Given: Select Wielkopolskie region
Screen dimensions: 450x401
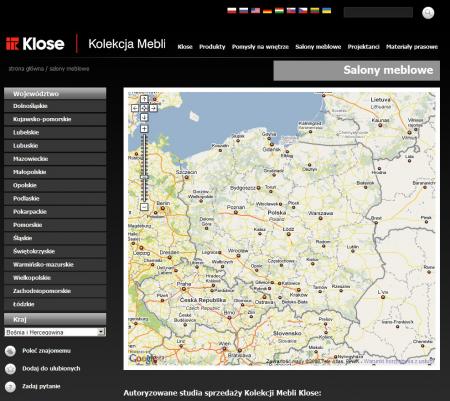Looking at the screenshot, I should (x=55, y=278).
